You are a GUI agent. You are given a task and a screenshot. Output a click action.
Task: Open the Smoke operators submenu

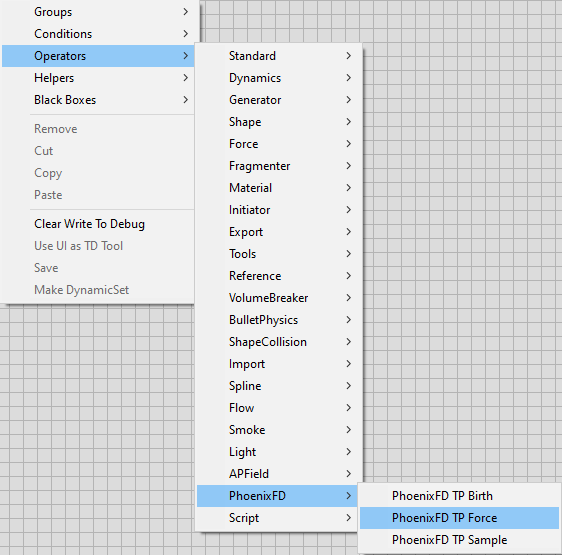pyautogui.click(x=278, y=430)
